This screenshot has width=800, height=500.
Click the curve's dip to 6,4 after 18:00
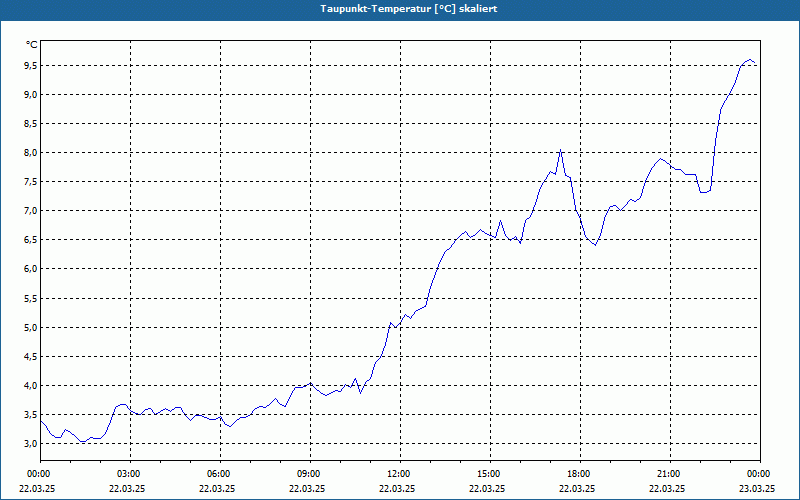click(x=595, y=245)
